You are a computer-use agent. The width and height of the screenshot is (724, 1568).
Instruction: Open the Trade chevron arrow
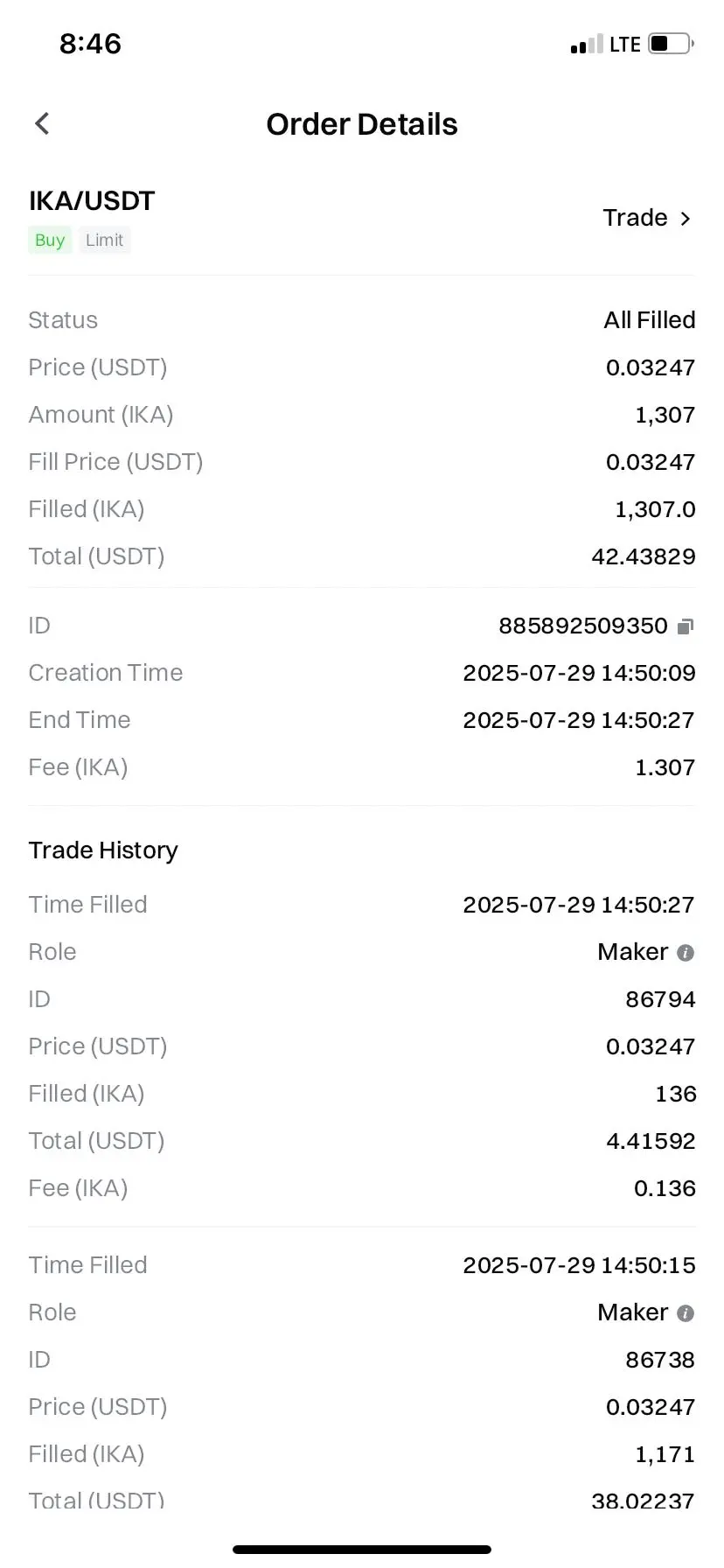[686, 218]
